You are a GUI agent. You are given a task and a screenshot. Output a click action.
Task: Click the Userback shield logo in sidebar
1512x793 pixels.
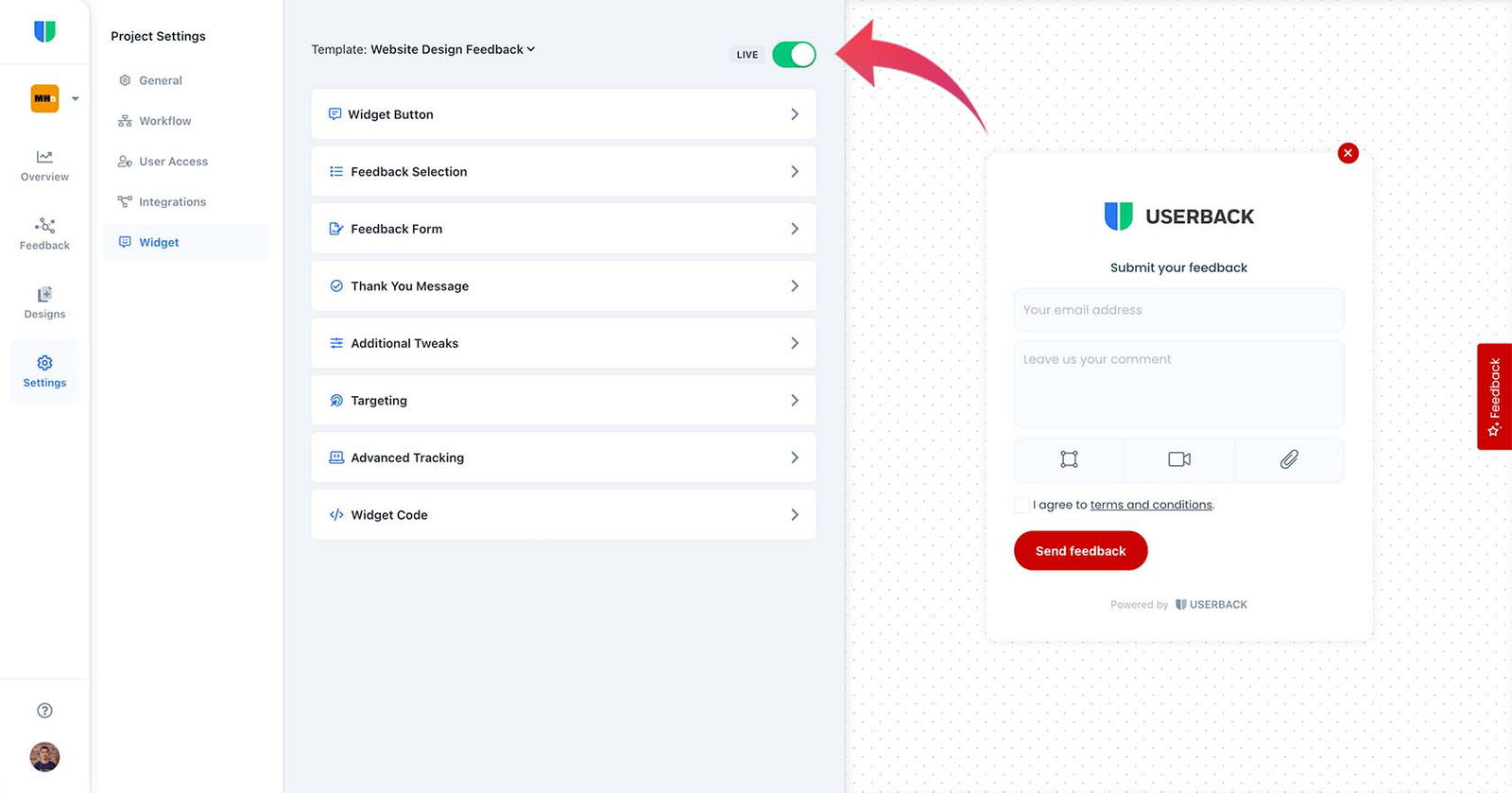coord(44,31)
